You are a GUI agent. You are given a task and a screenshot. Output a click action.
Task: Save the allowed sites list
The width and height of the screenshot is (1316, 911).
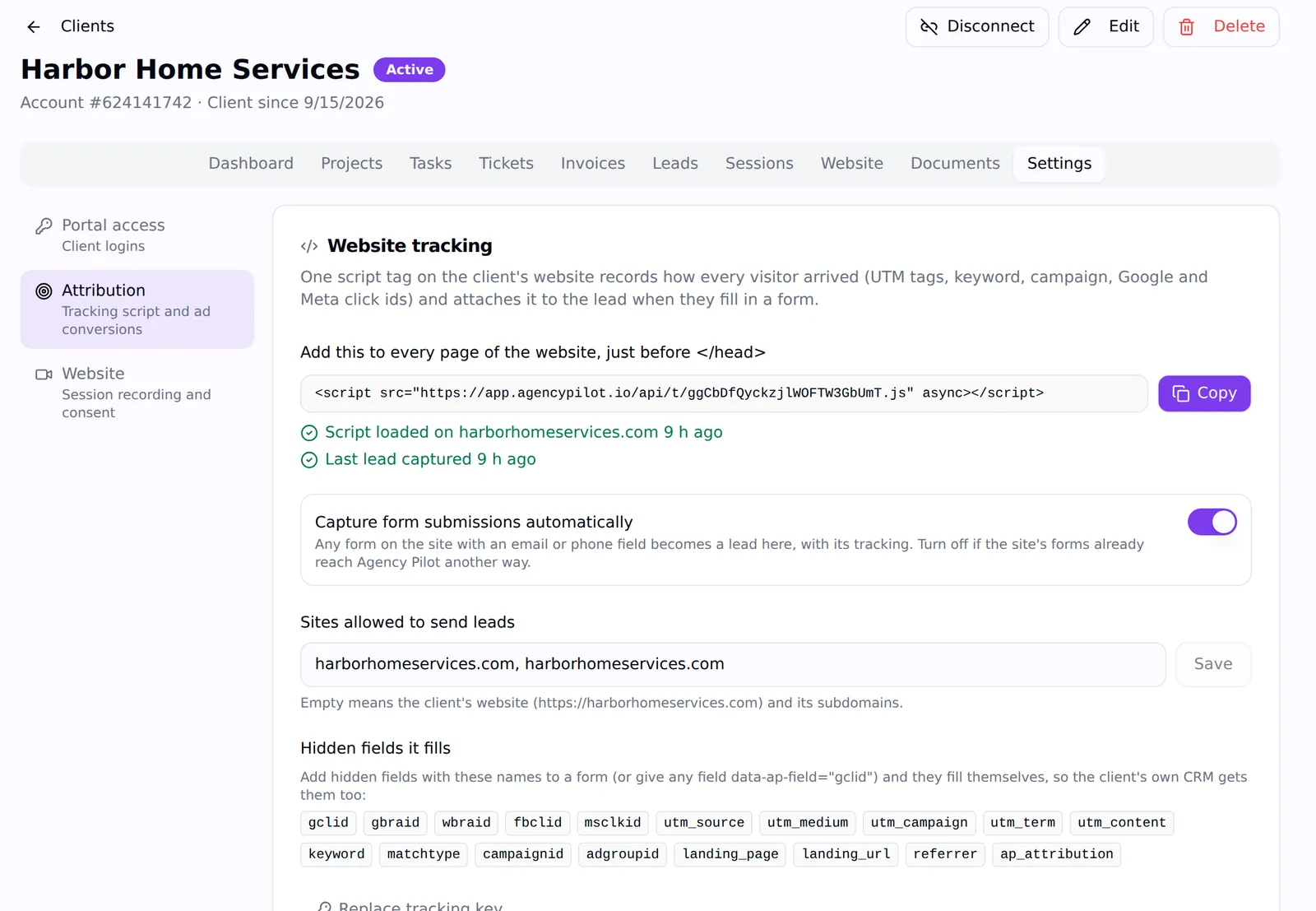pyautogui.click(x=1213, y=664)
